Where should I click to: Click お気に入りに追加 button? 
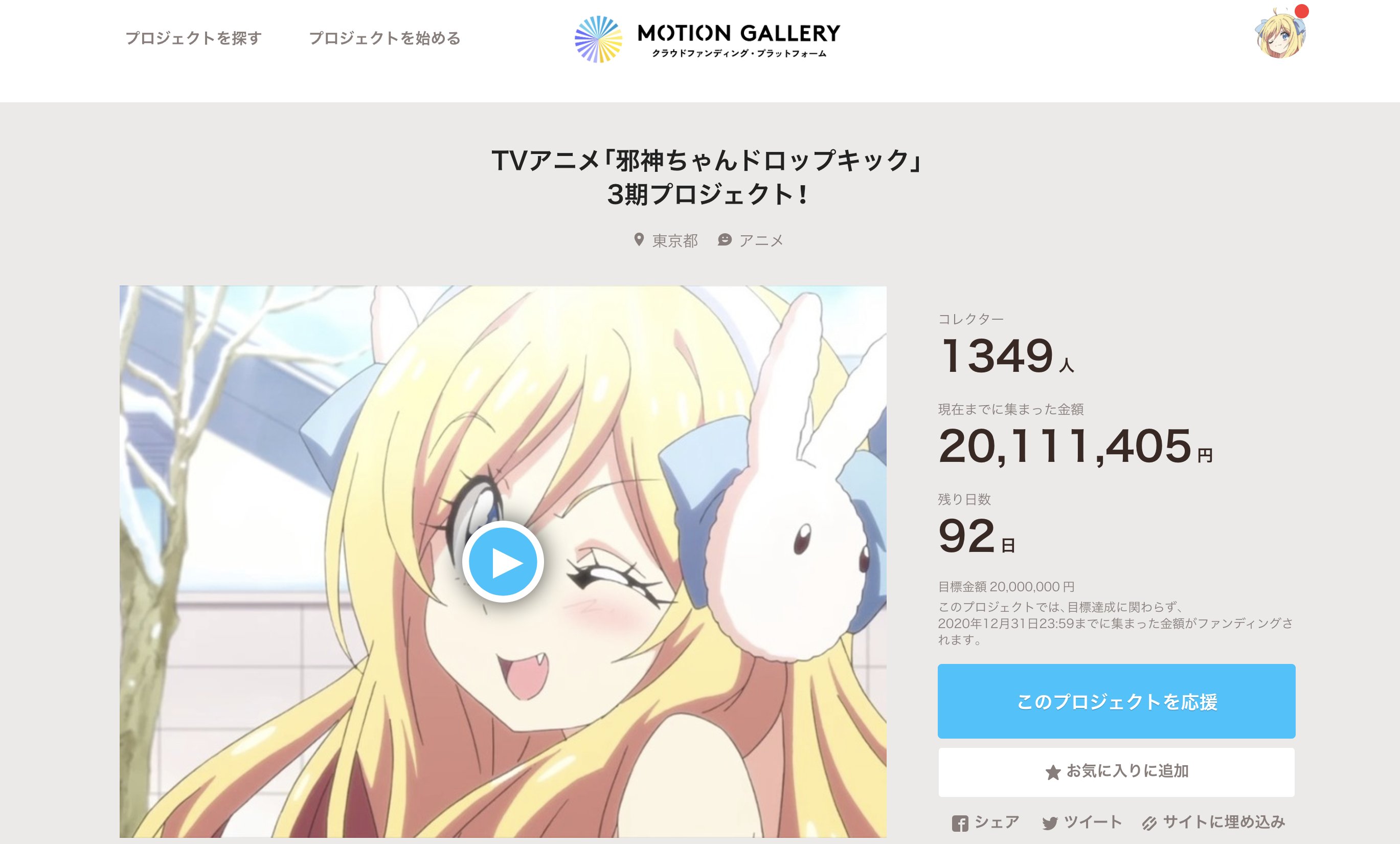pos(1116,772)
